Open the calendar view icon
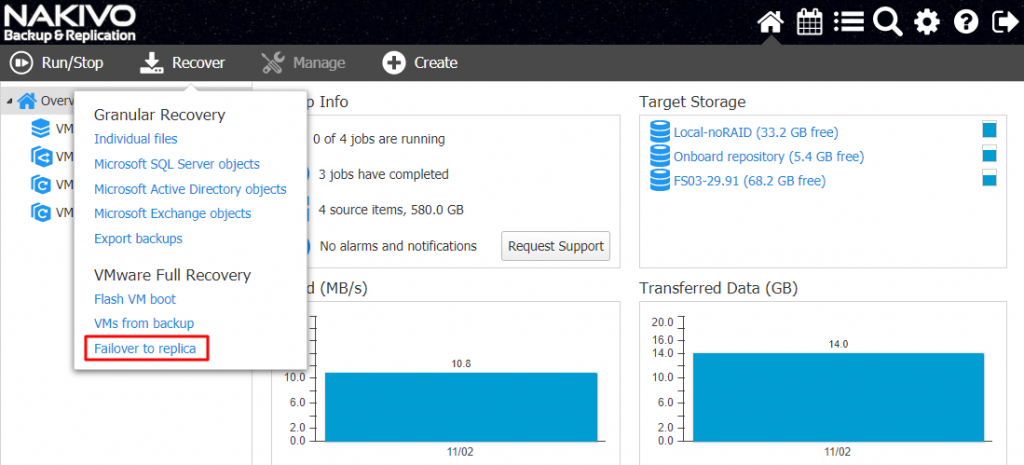The height and width of the screenshot is (465, 1024). click(x=810, y=24)
